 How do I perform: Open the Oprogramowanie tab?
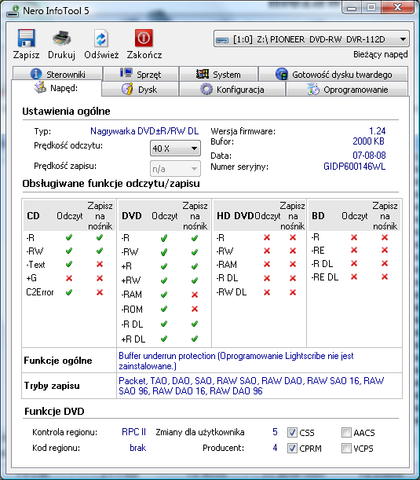pyautogui.click(x=347, y=89)
